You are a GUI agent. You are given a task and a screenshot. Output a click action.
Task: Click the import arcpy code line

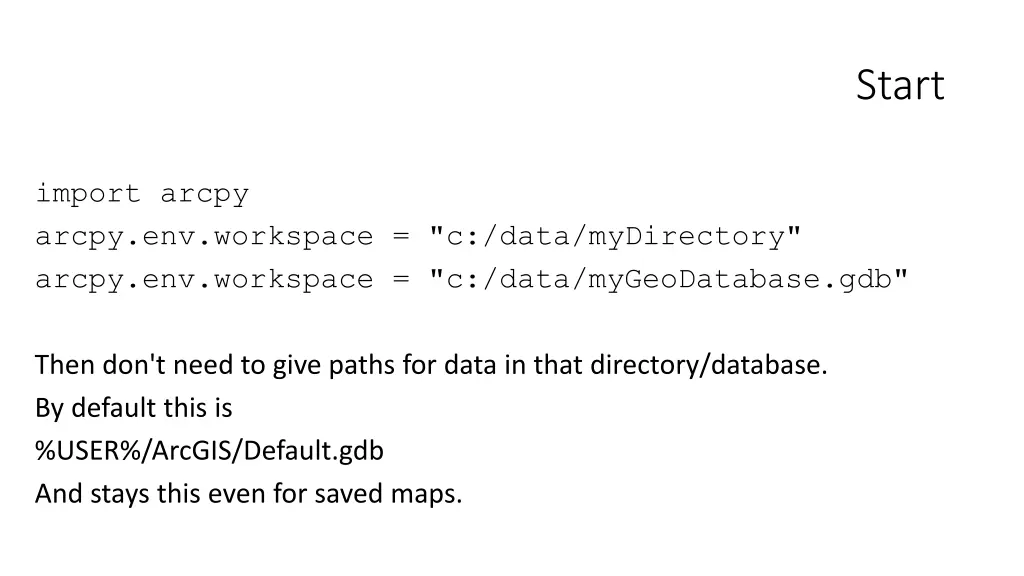pos(142,195)
